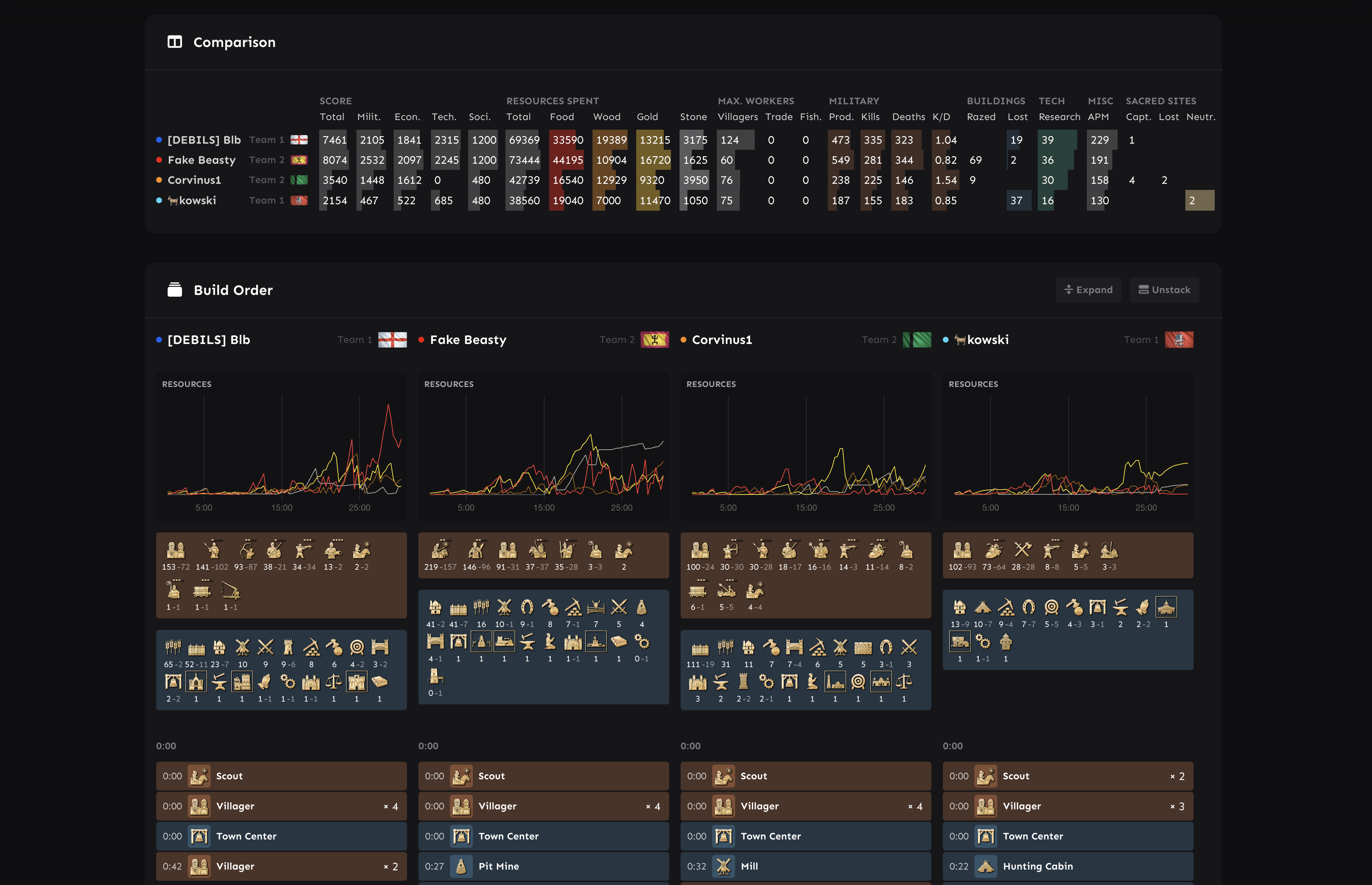Open Fake Beasty player link in Comparison table
Screen dimensions: 1372x885
[x=202, y=160]
